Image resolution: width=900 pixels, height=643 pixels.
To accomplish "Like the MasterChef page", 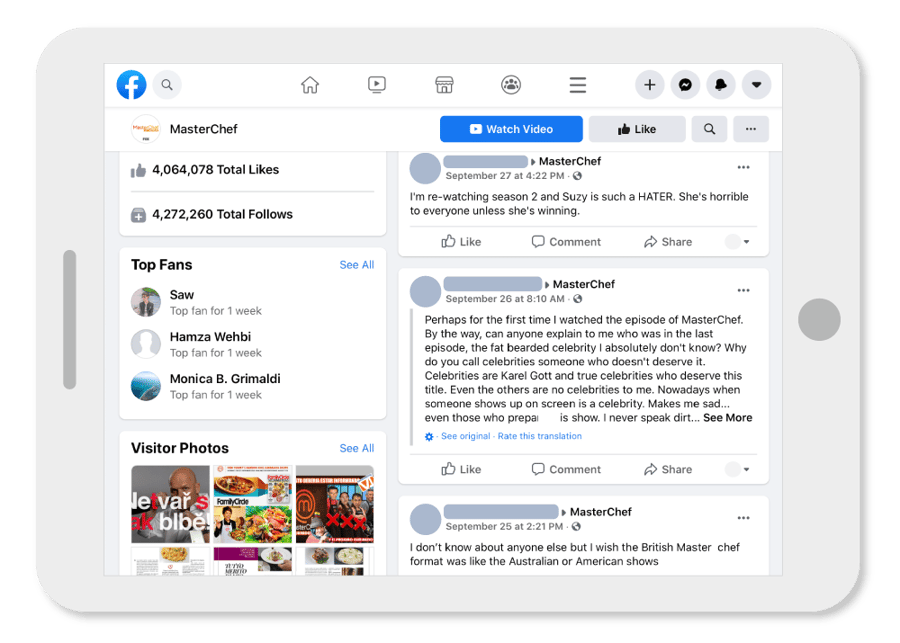I will point(637,129).
